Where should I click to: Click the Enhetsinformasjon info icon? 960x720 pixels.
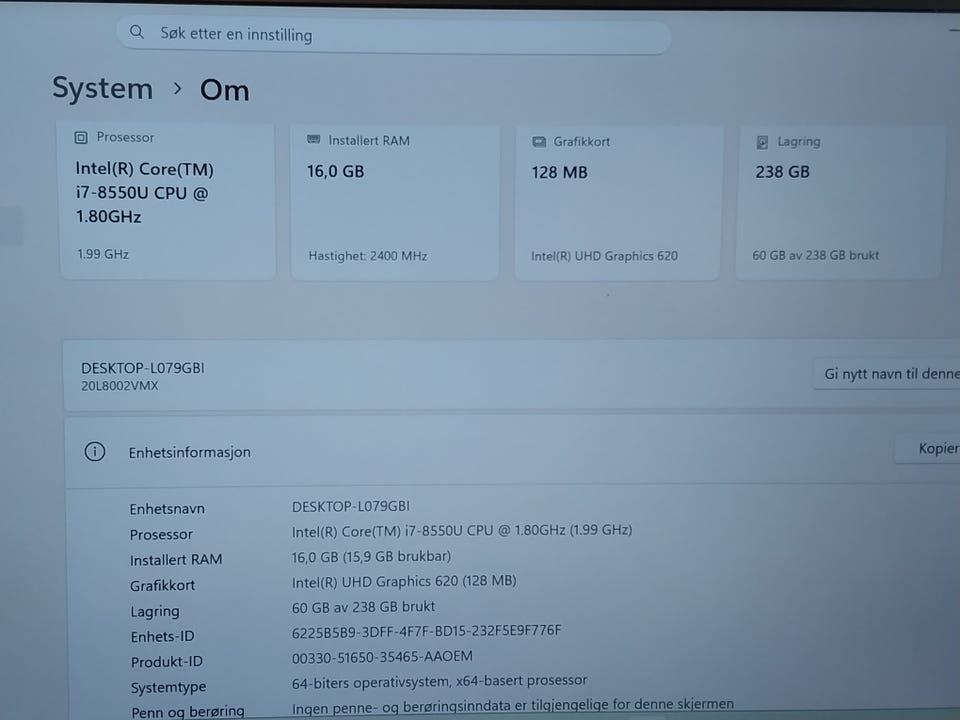point(94,452)
